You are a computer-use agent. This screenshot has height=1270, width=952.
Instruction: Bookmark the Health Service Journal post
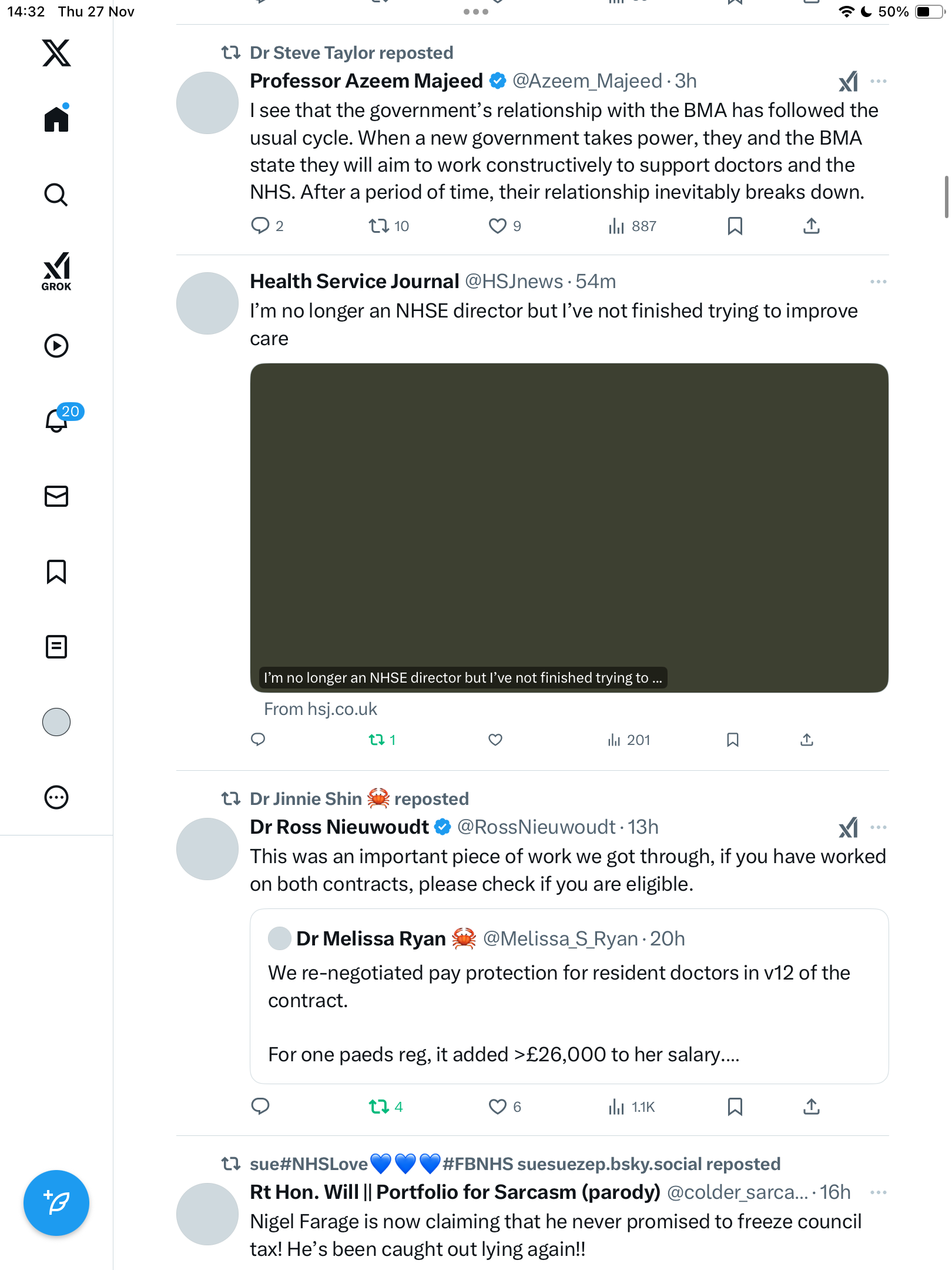coord(732,740)
